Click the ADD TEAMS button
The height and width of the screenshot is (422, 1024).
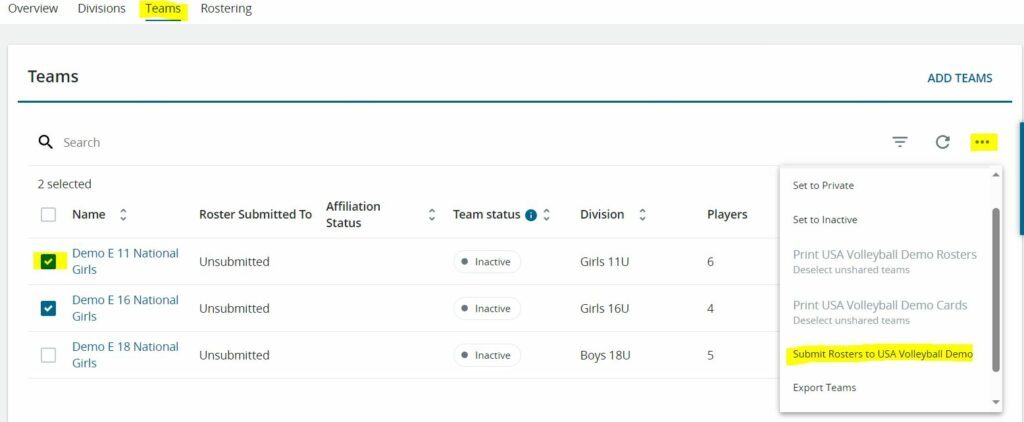959,78
